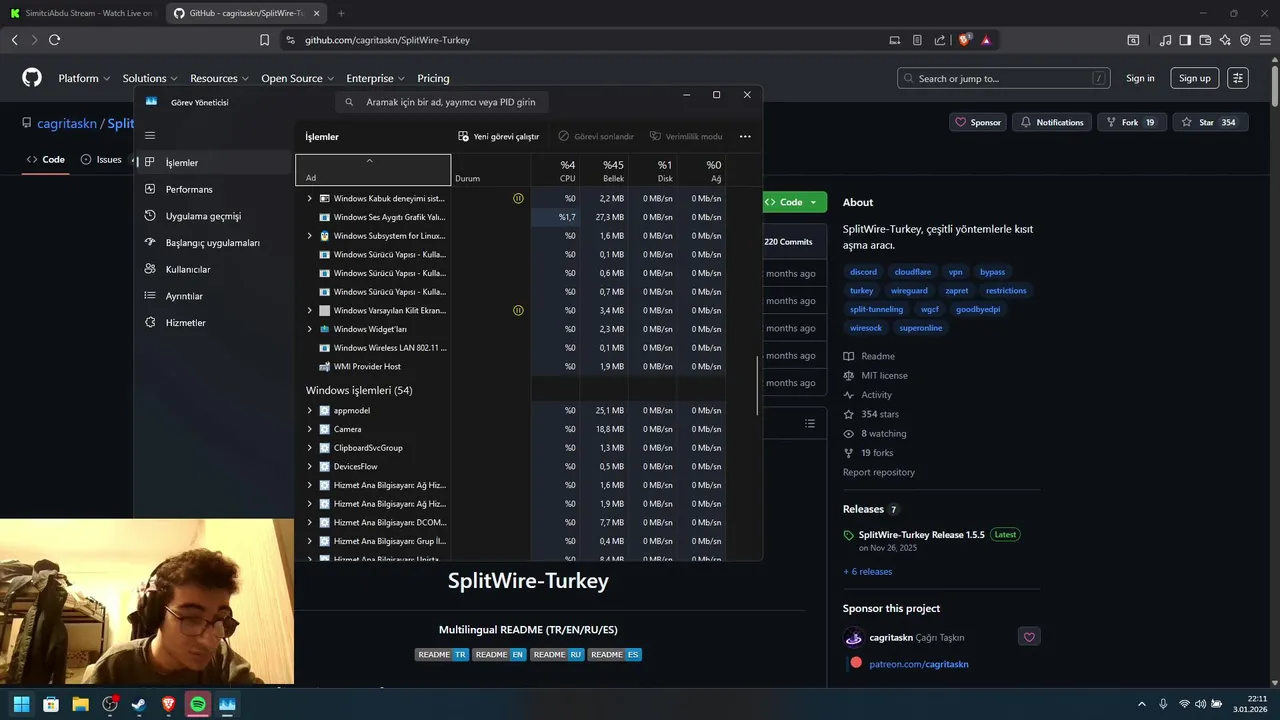
Task: Toggle Verimlilik modu in Task Manager
Action: pyautogui.click(x=686, y=136)
